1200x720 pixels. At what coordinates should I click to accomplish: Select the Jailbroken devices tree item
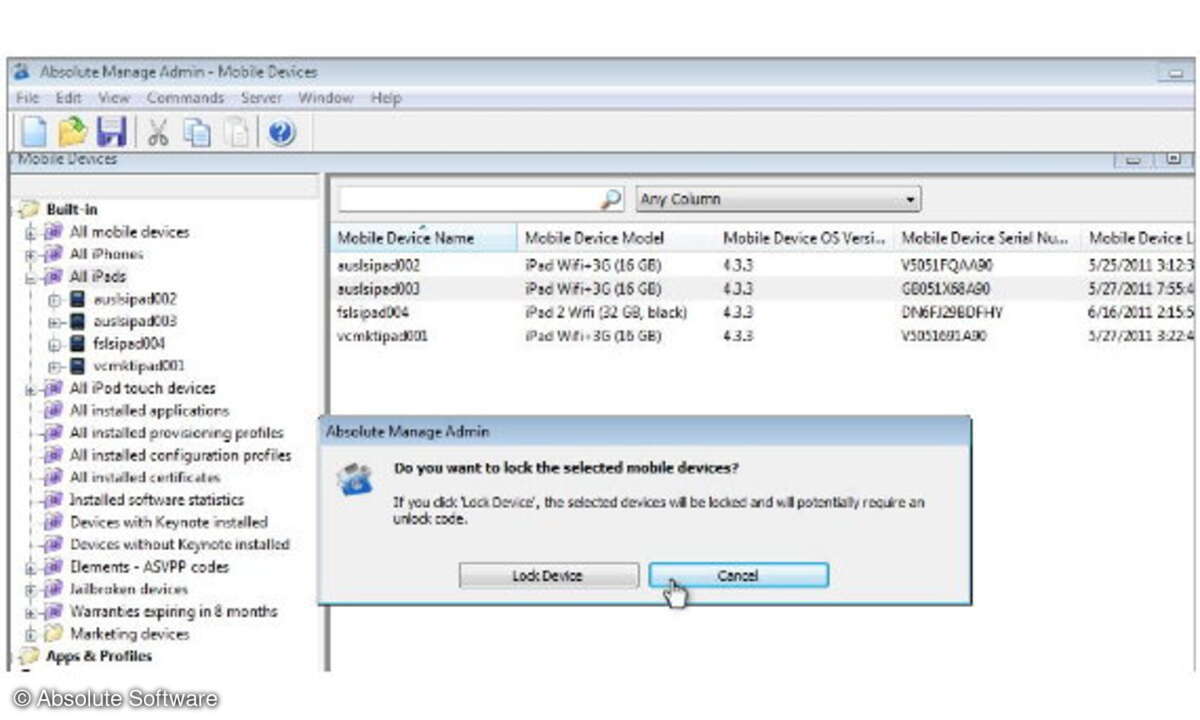point(129,589)
